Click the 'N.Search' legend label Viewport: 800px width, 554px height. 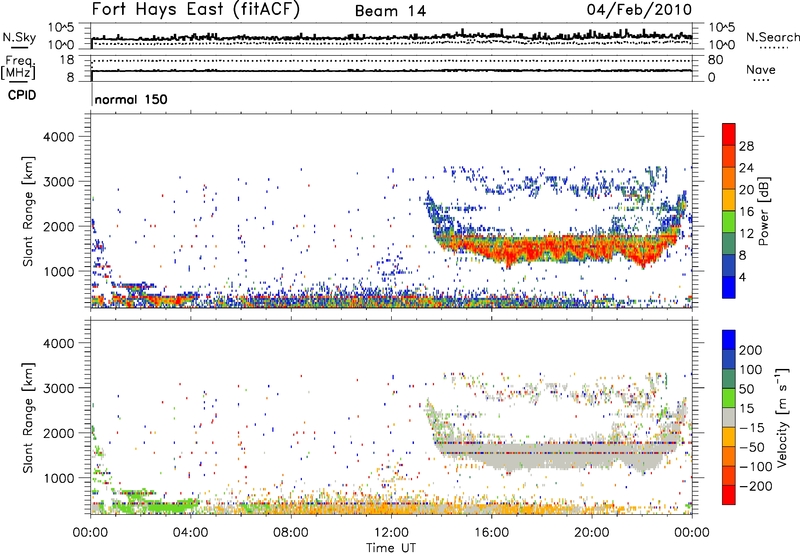click(772, 37)
